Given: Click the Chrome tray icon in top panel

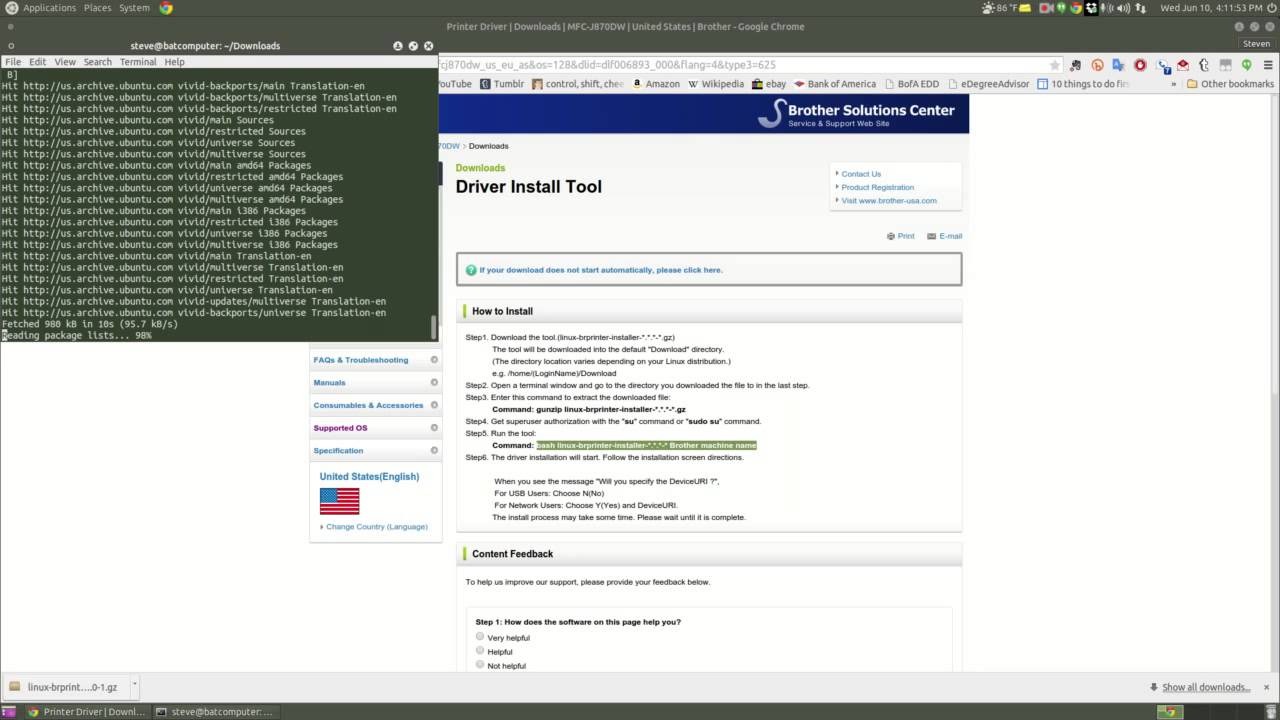Looking at the screenshot, I should coord(1076,8).
